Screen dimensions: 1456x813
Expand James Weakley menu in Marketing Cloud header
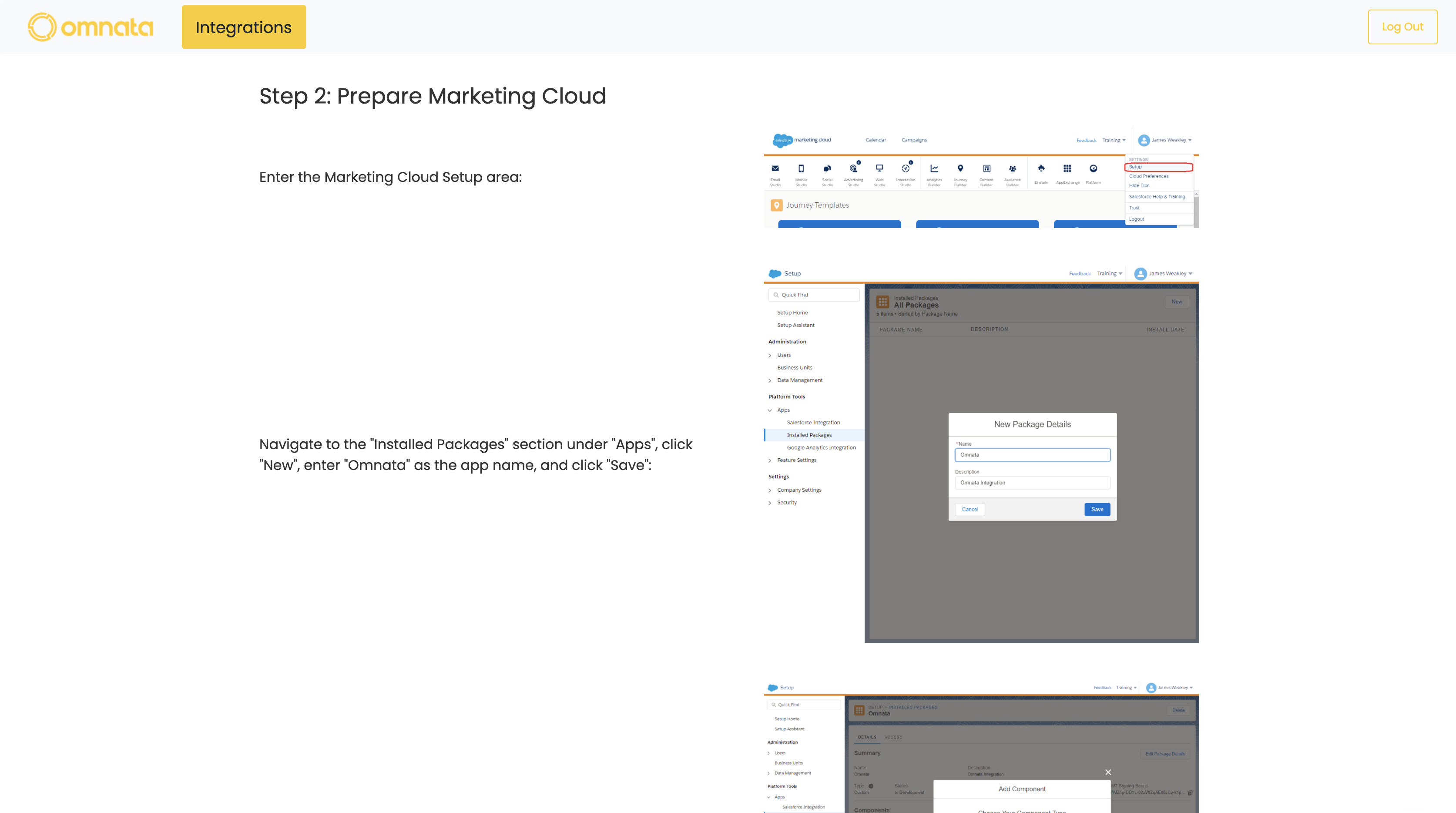1165,140
